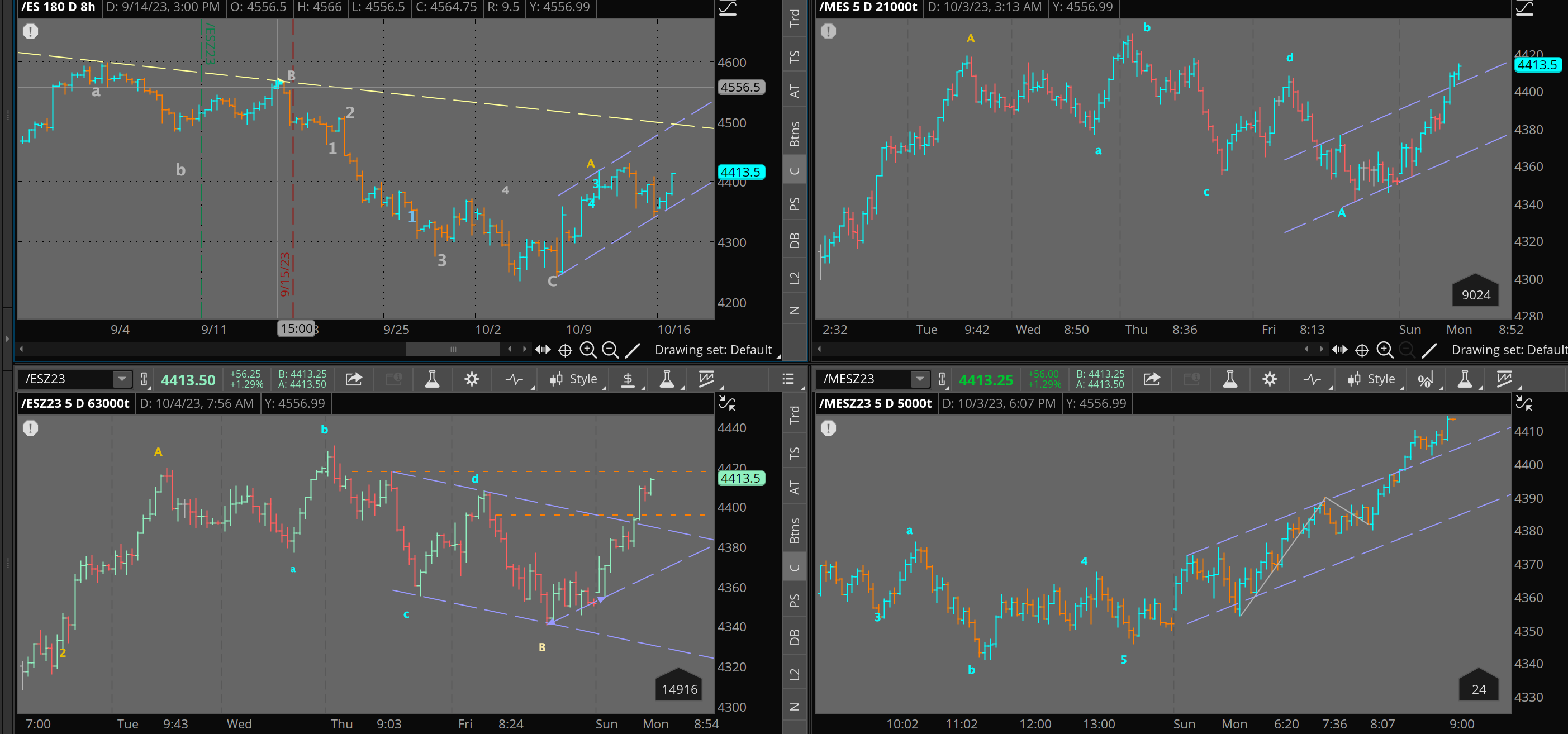Screen dimensions: 1568x734
Task: Select the C side tab beside the /ESZ23 chart
Action: 795,567
